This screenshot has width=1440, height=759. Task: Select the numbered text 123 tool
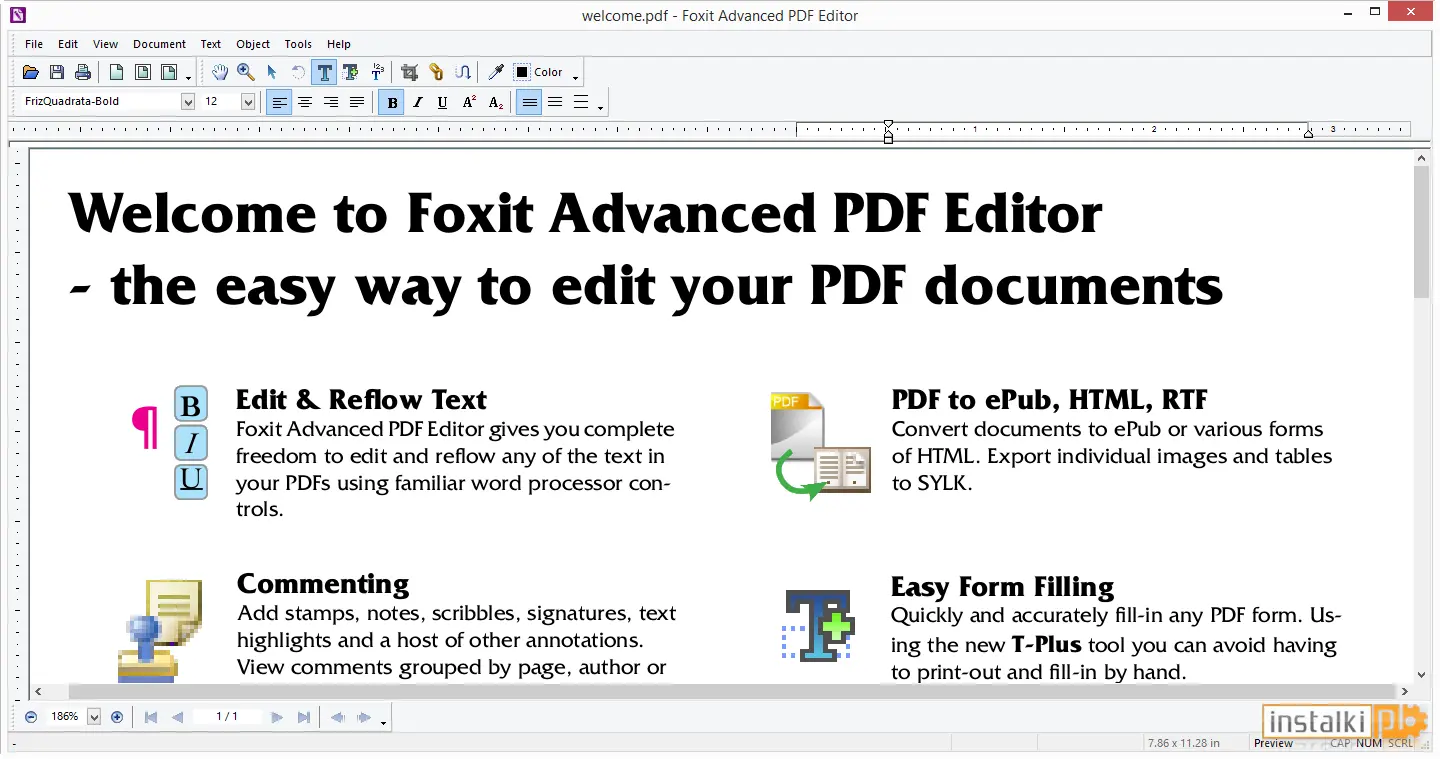377,72
